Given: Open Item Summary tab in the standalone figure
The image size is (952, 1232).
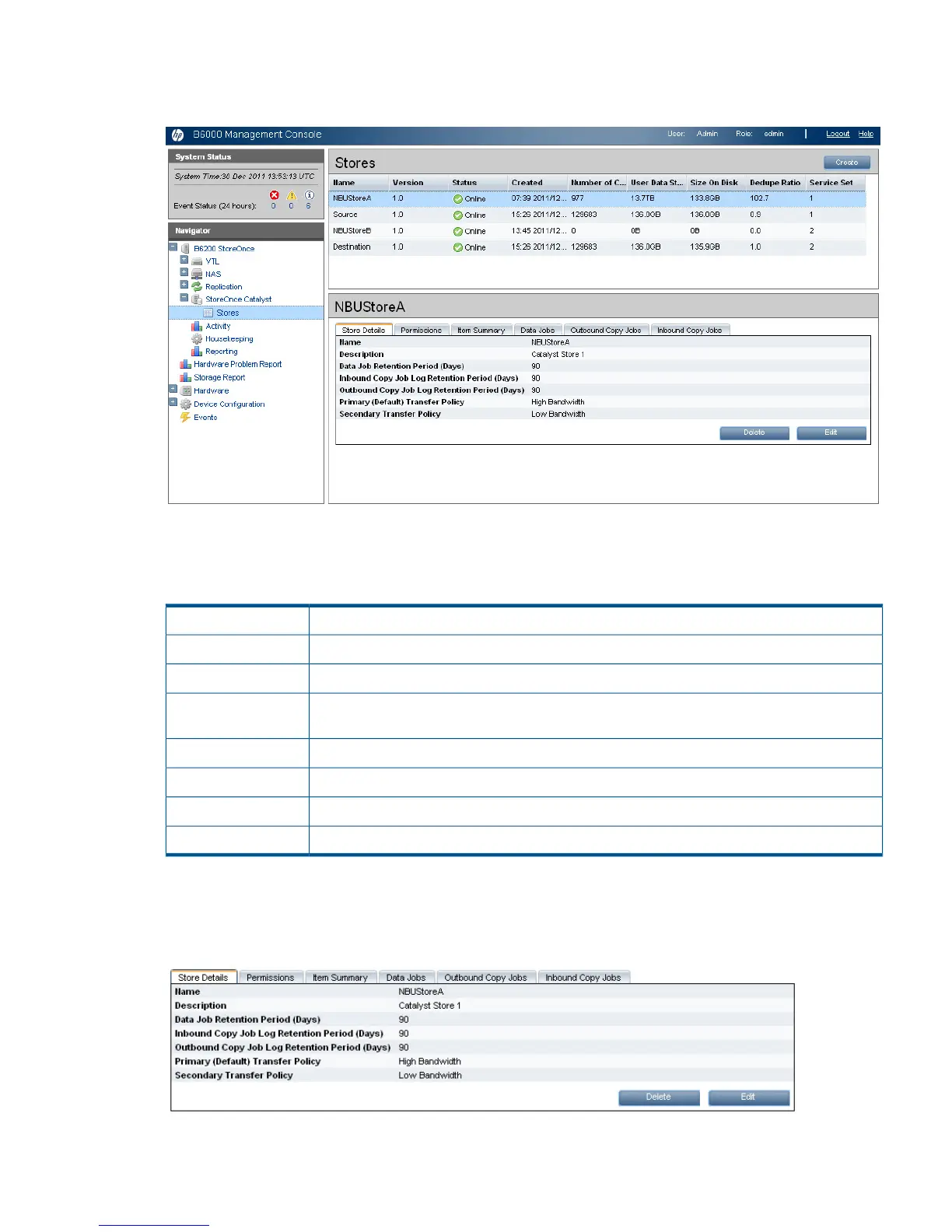Looking at the screenshot, I should click(x=340, y=977).
